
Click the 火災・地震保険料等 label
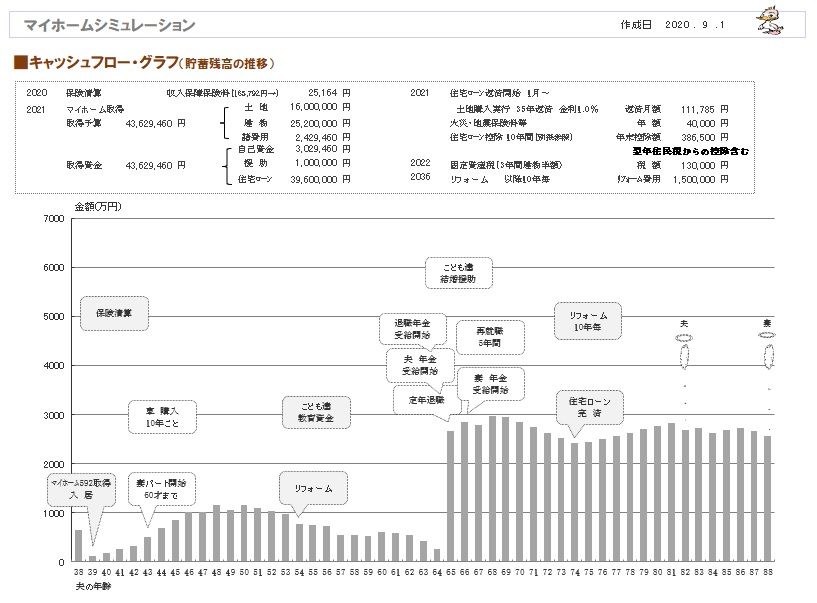click(x=488, y=124)
